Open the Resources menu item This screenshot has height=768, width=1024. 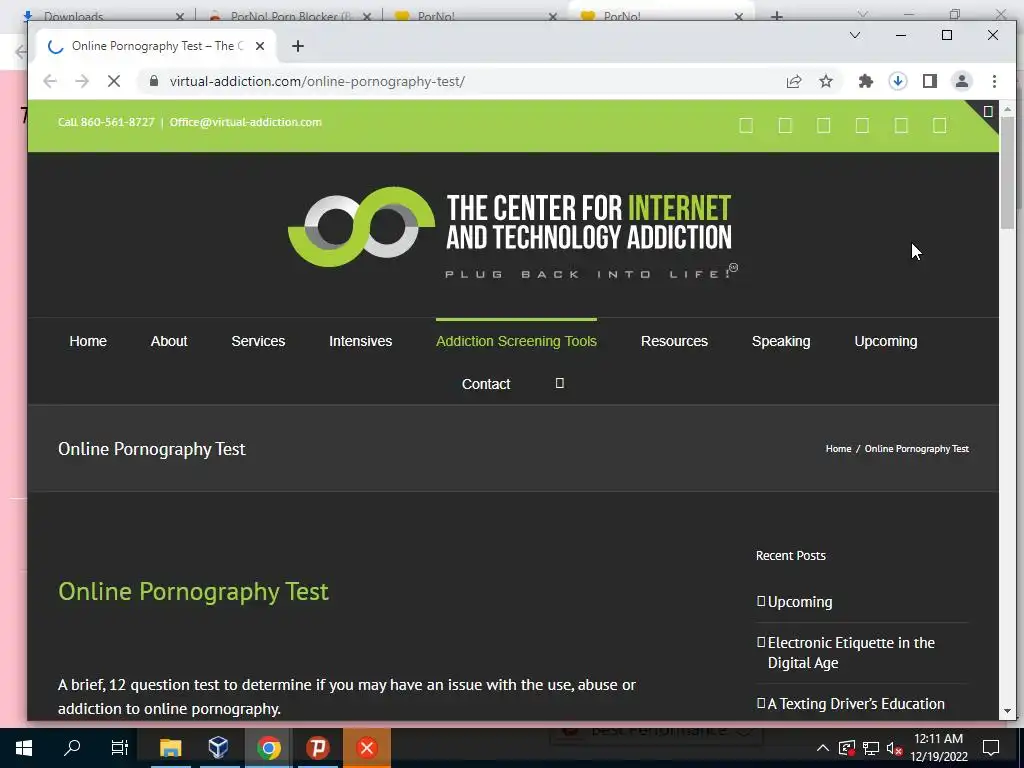[x=675, y=341]
